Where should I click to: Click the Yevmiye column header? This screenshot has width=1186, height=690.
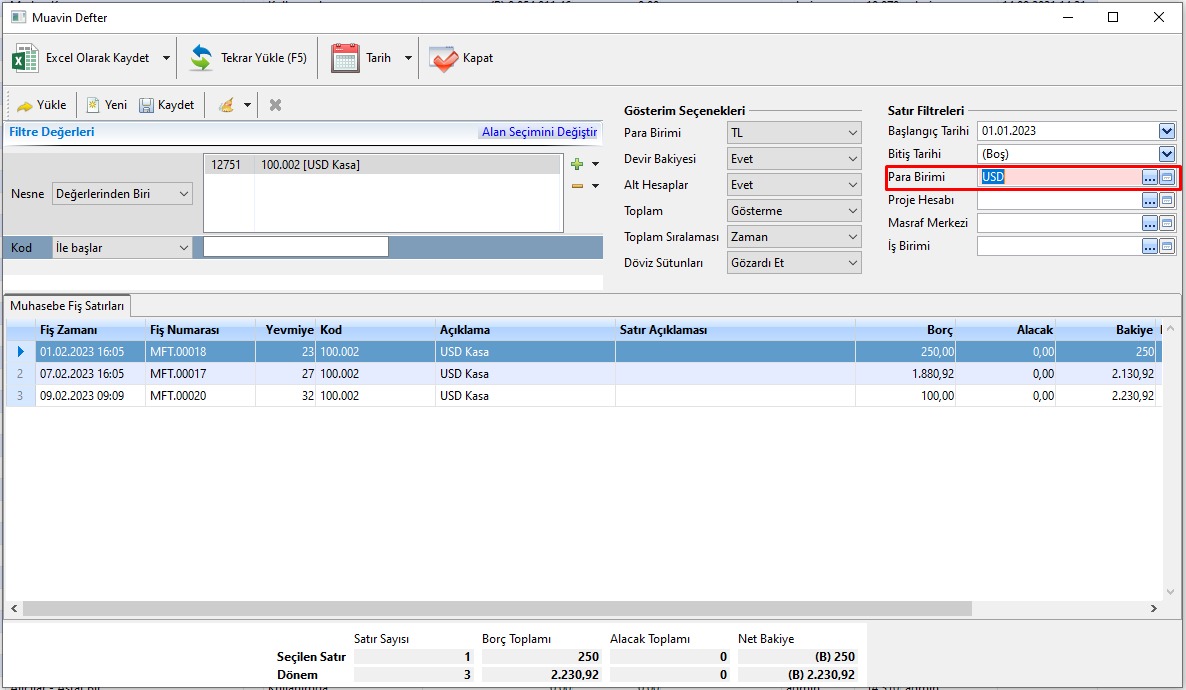click(x=286, y=330)
